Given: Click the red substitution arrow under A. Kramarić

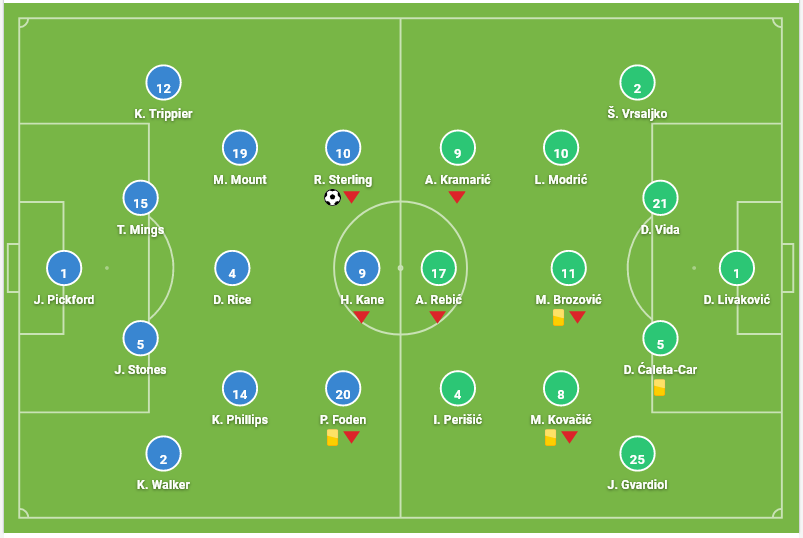Looking at the screenshot, I should pyautogui.click(x=457, y=197).
